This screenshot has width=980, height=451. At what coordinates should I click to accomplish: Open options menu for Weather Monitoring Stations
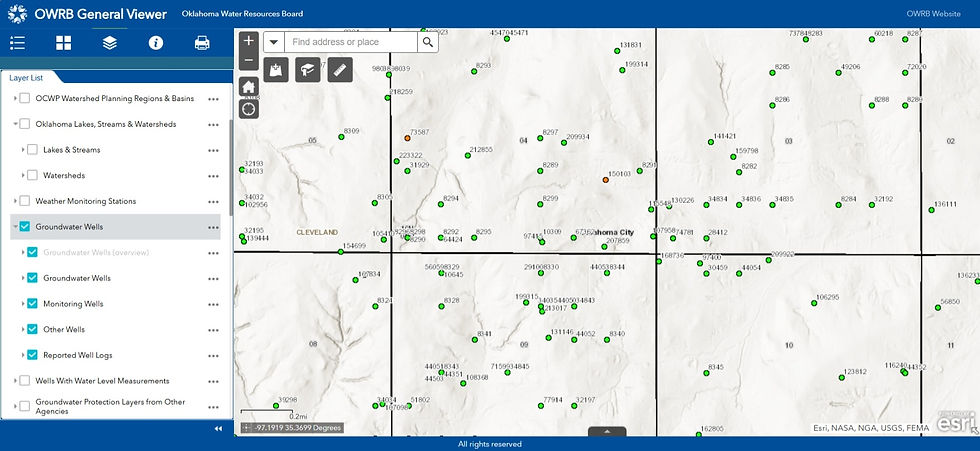point(214,202)
